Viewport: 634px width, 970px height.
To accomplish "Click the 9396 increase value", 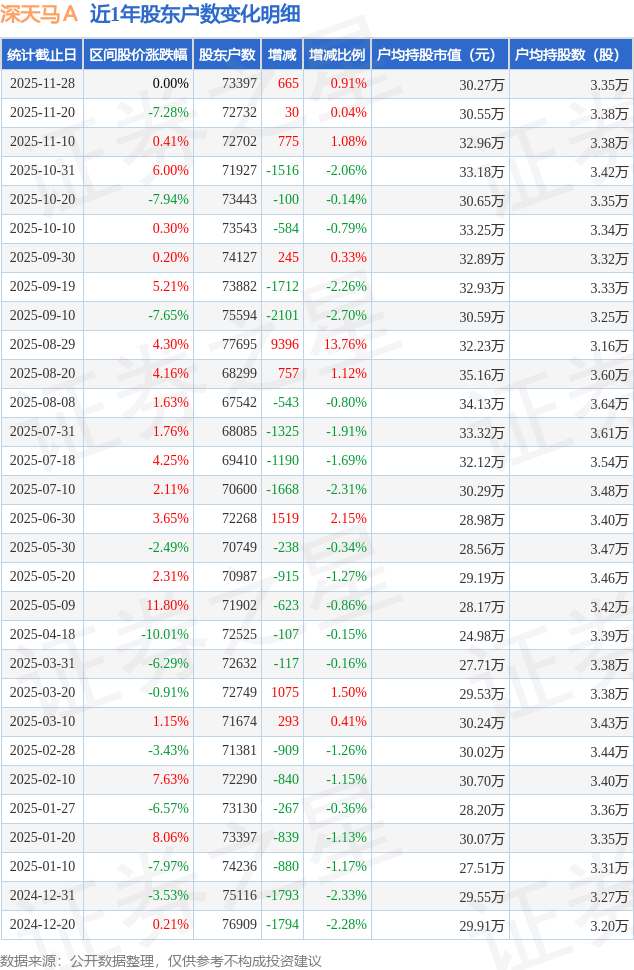I will click(285, 345).
